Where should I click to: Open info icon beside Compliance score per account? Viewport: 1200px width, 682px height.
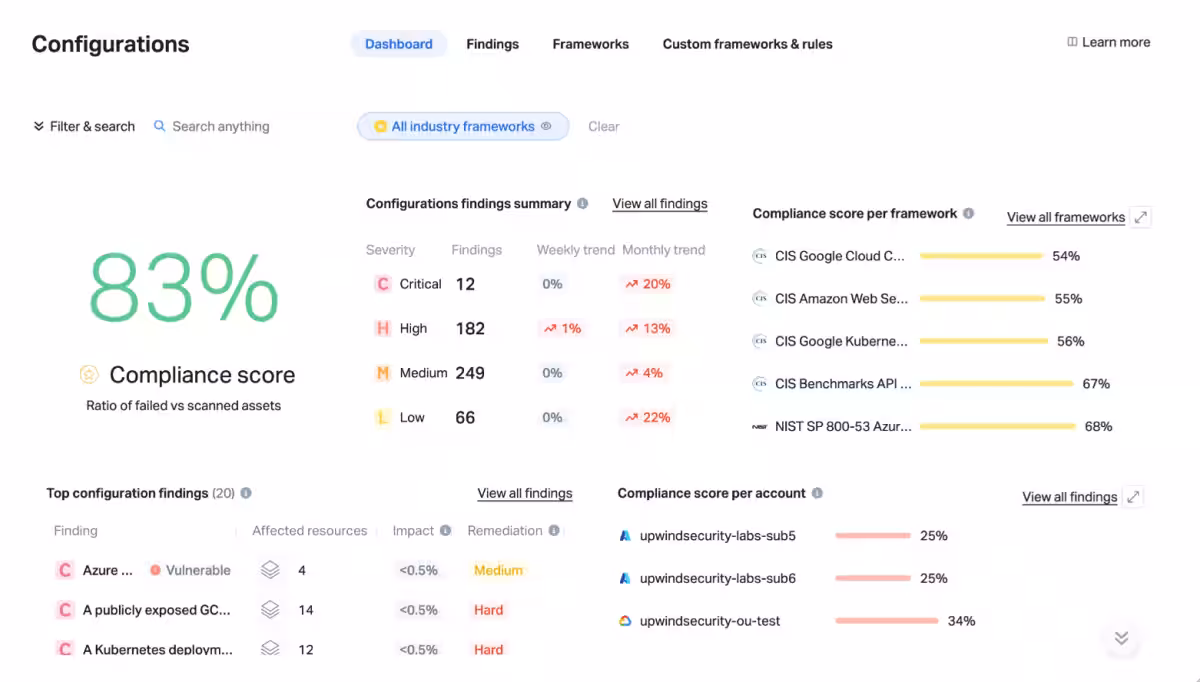click(x=817, y=493)
